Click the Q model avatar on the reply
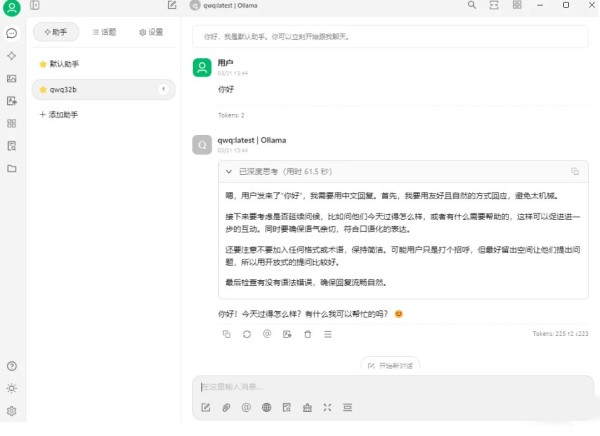Screen dimensions: 600x436 [202, 145]
